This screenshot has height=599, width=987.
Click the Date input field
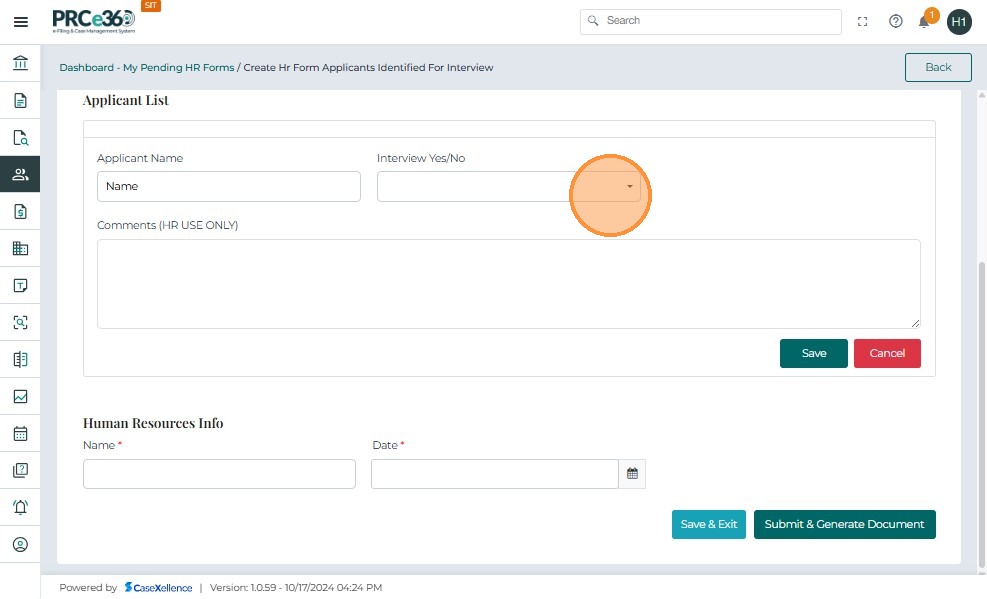tap(495, 474)
